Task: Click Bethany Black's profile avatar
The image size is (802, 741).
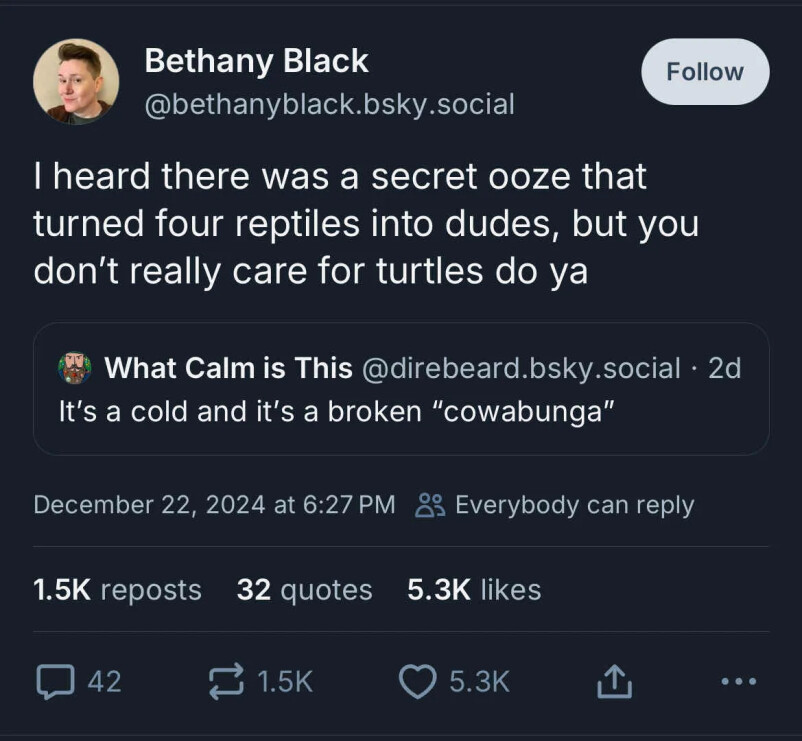Action: (x=76, y=81)
